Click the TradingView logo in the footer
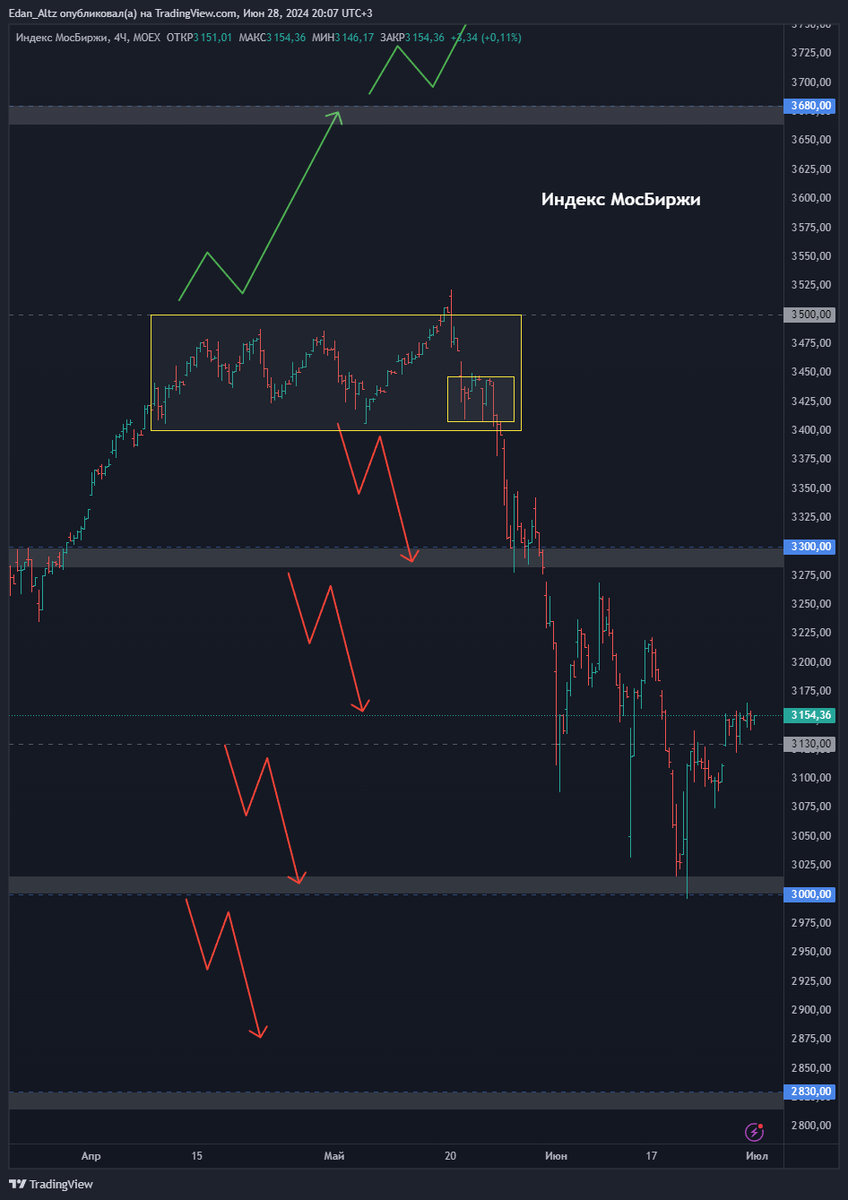 coord(51,1184)
